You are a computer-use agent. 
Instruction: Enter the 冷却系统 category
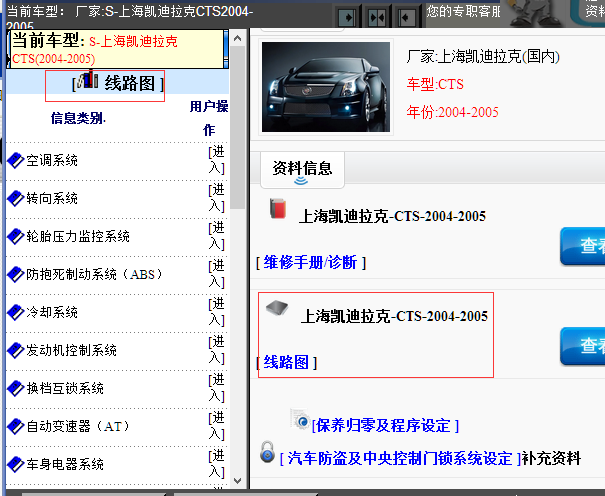click(x=216, y=312)
